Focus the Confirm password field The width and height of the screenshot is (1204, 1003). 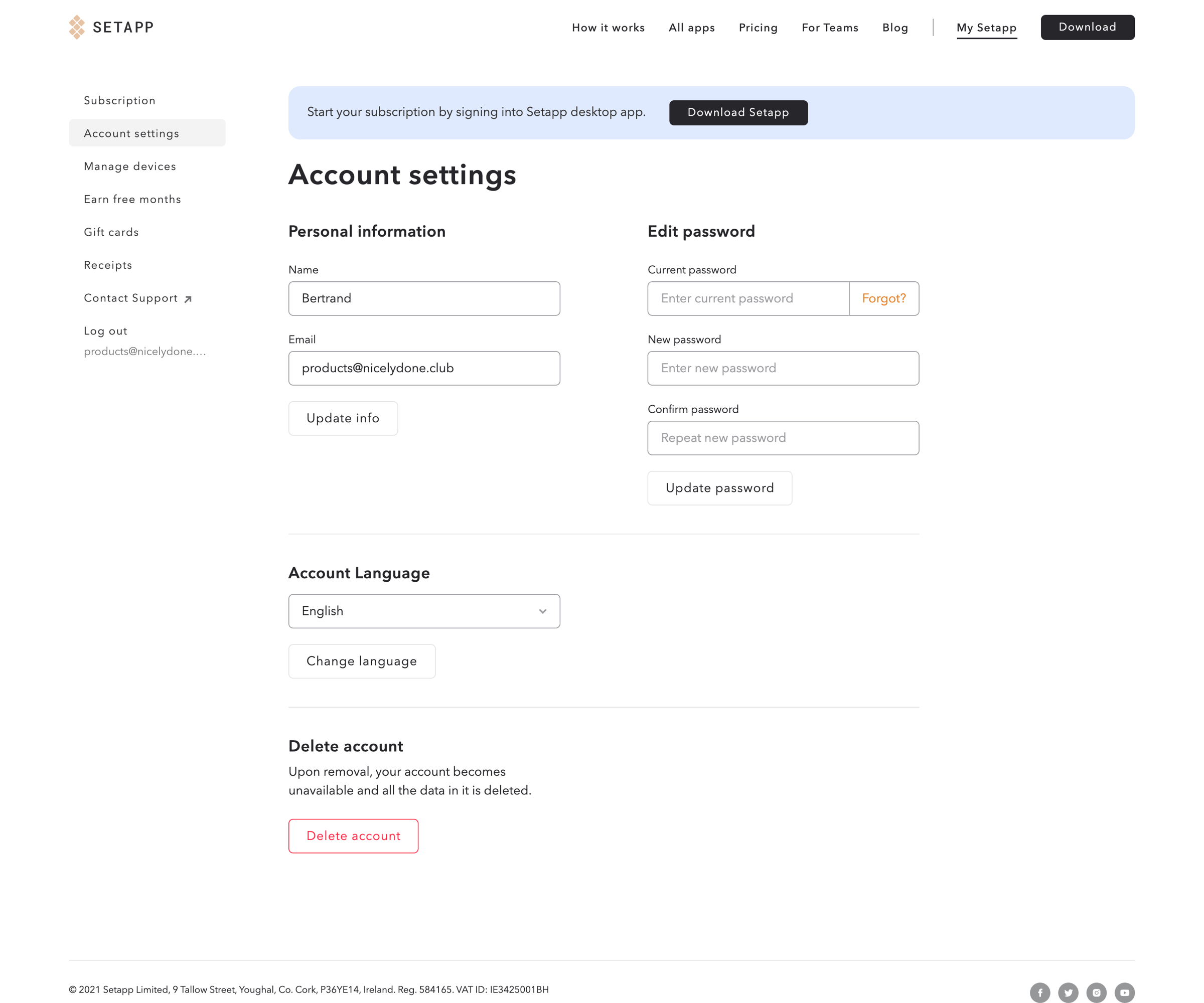coord(783,438)
